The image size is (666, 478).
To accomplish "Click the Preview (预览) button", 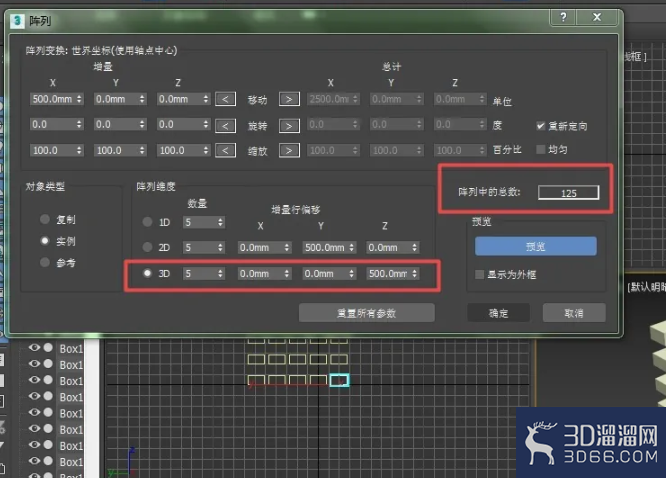I will (x=535, y=246).
